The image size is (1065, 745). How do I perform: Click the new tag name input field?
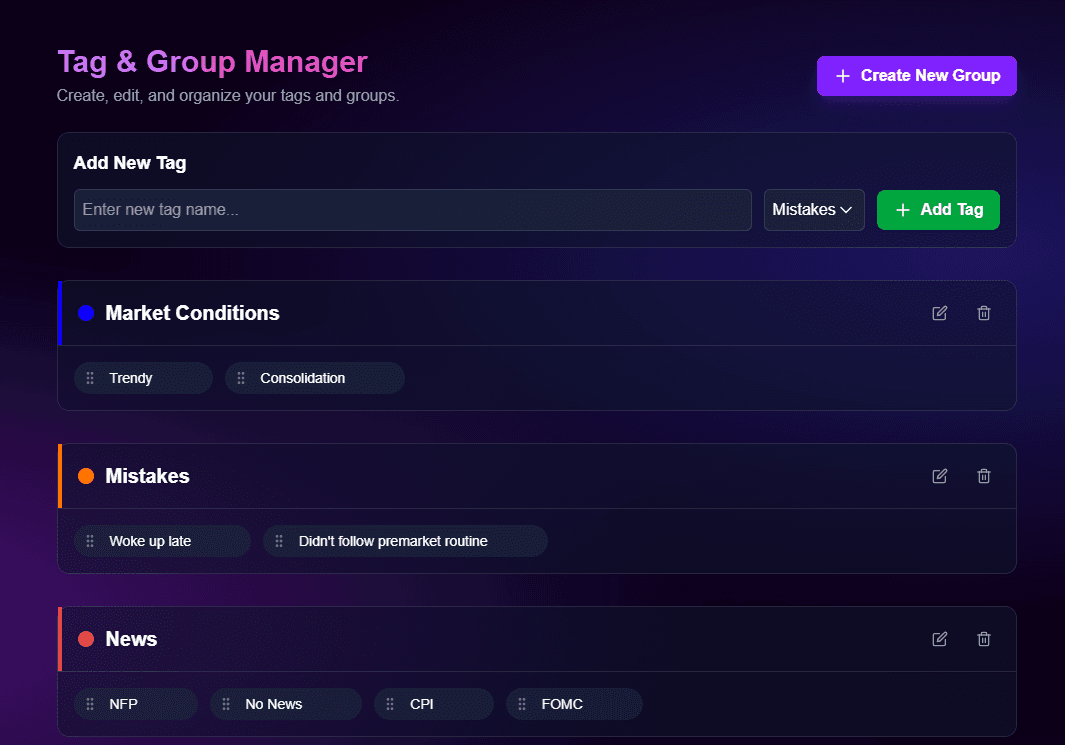pyautogui.click(x=412, y=210)
